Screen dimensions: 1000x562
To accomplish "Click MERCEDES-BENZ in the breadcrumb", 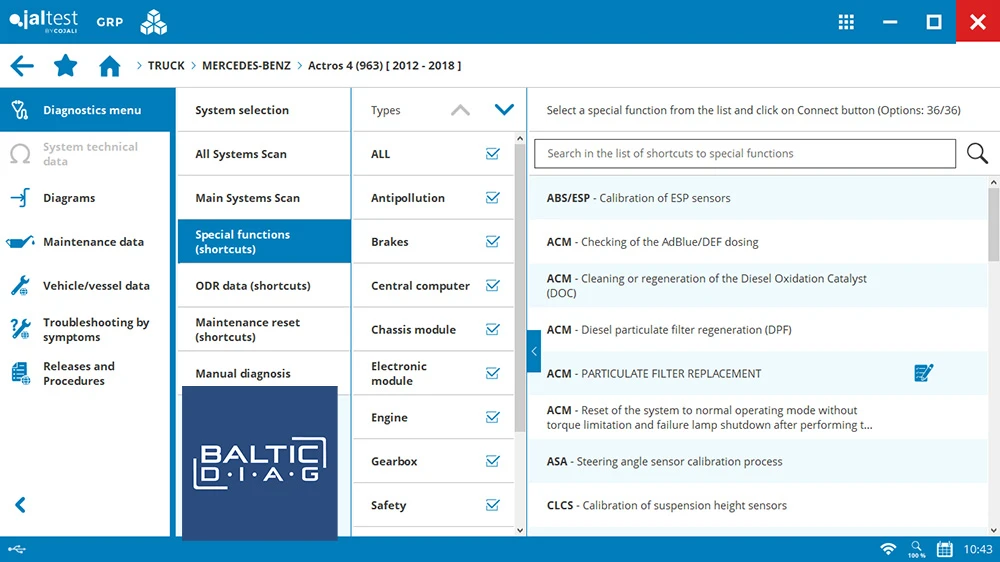I will click(246, 66).
